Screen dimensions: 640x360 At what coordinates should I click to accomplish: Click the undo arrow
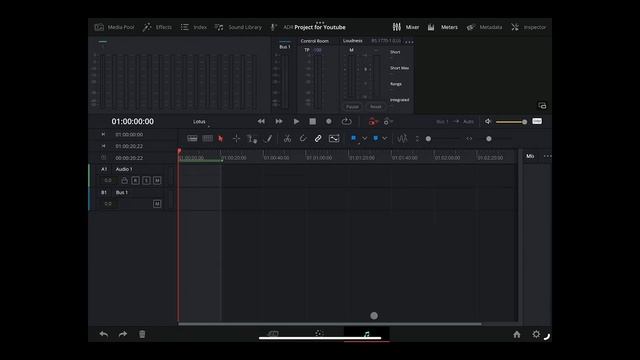[x=104, y=334]
